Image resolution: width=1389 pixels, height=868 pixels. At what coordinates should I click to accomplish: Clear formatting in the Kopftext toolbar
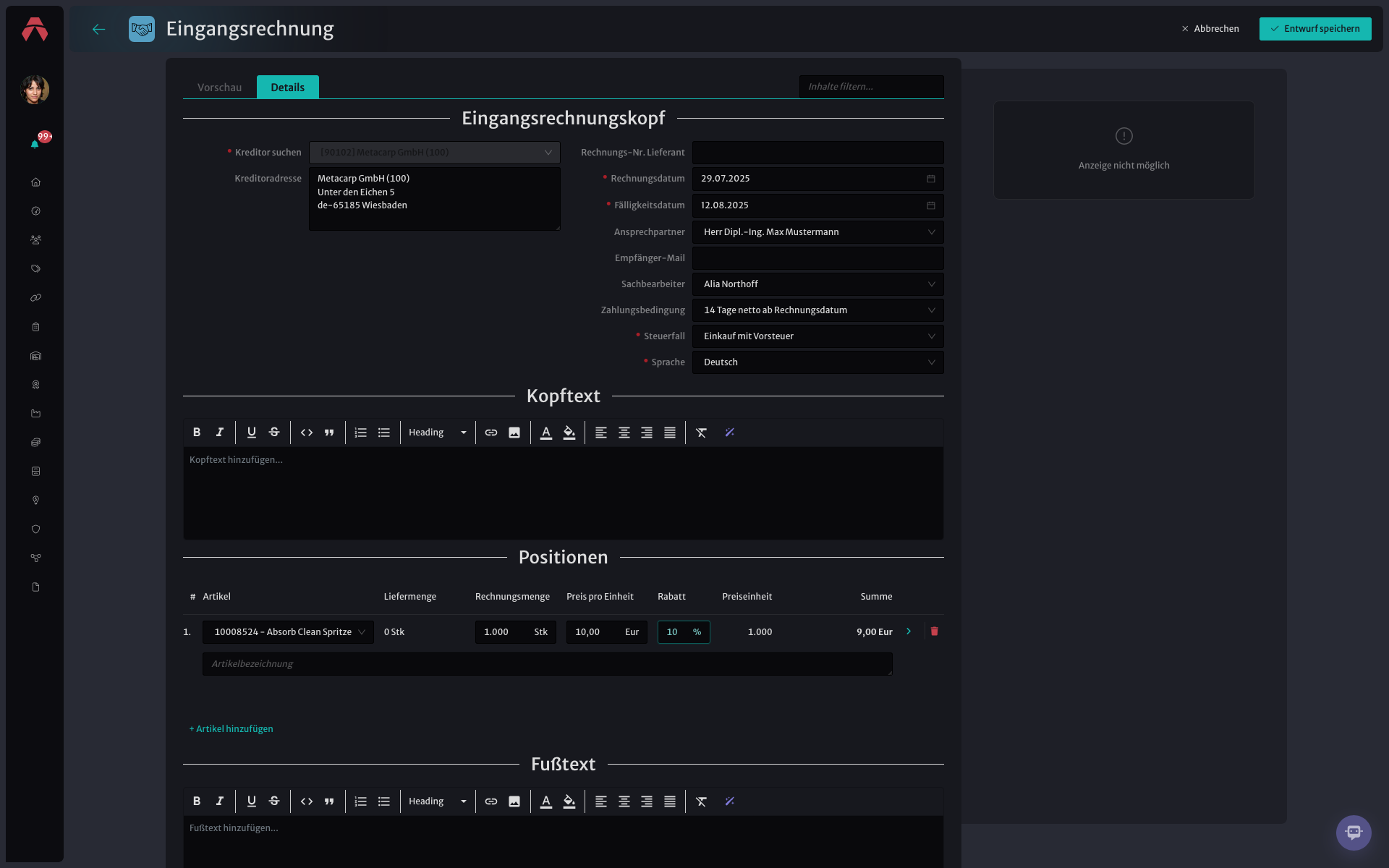[702, 433]
